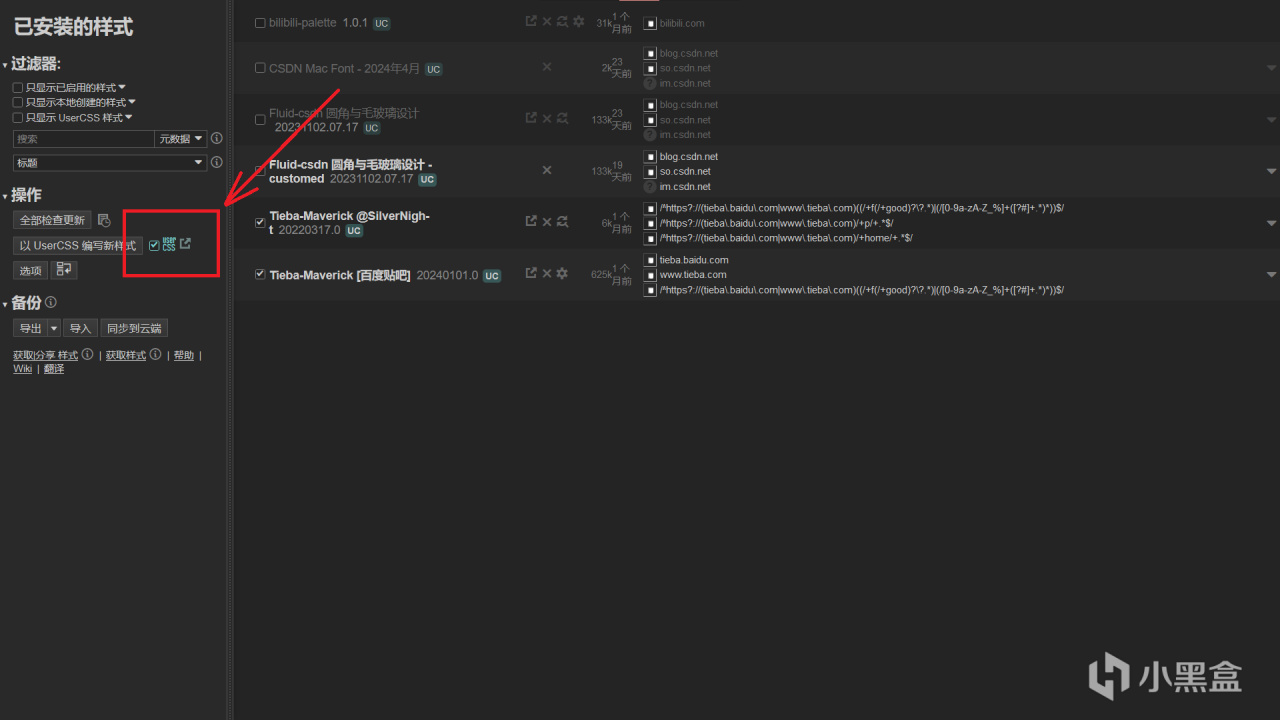Enable the 只显示本地创建的样式 filter checkbox
This screenshot has width=1280, height=720.
tap(18, 102)
